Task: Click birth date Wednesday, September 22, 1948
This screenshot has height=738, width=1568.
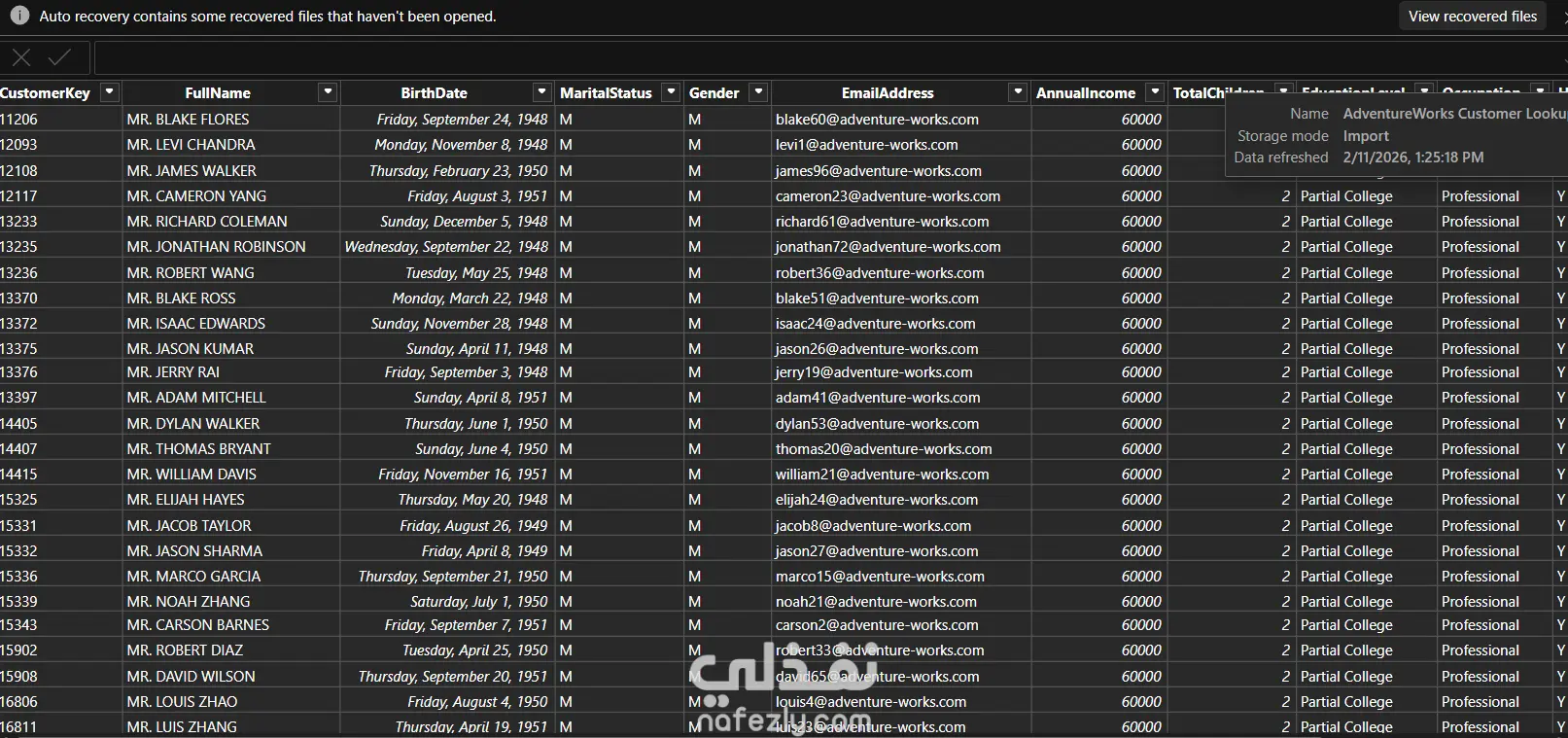Action: click(x=446, y=246)
